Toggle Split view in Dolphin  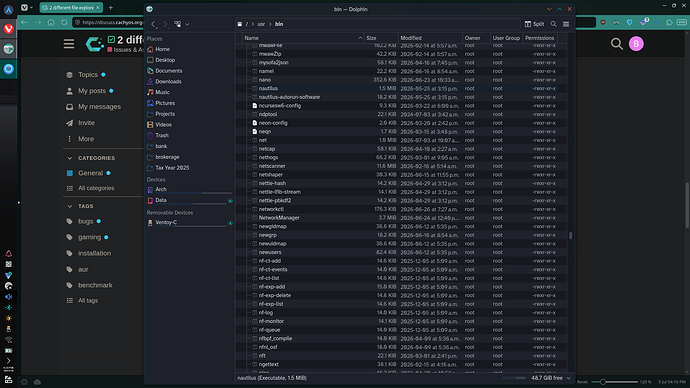[x=534, y=24]
